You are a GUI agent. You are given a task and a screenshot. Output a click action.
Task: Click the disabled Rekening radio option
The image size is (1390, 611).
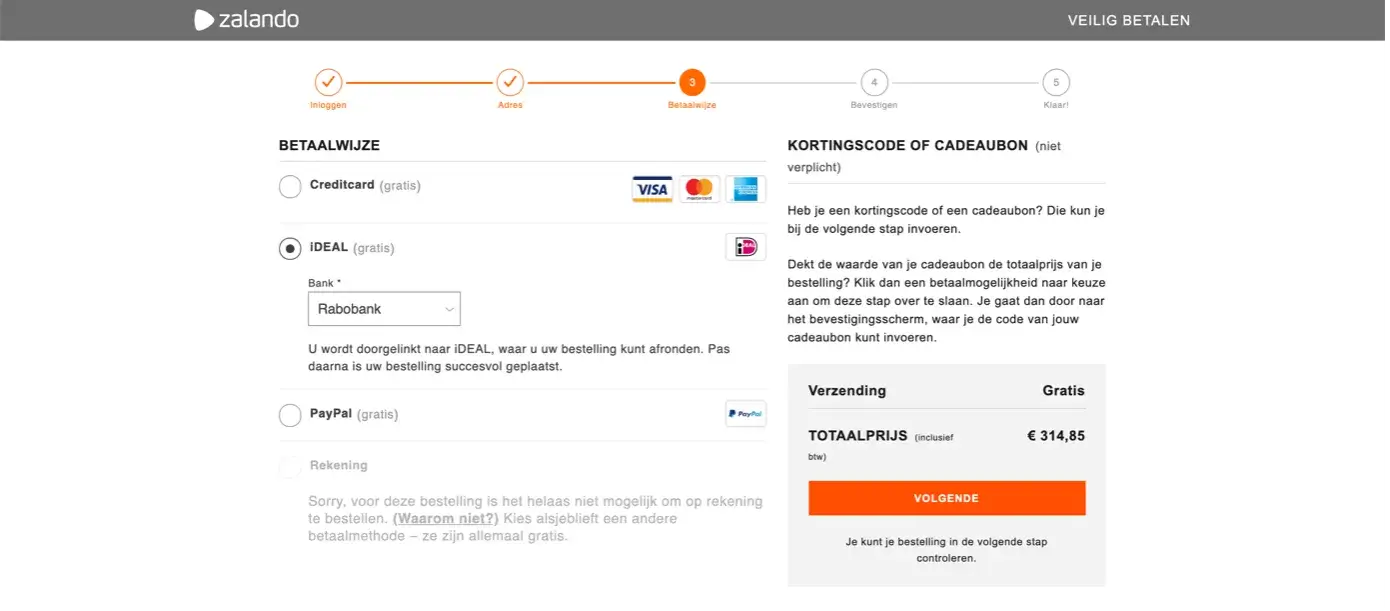[x=290, y=467]
